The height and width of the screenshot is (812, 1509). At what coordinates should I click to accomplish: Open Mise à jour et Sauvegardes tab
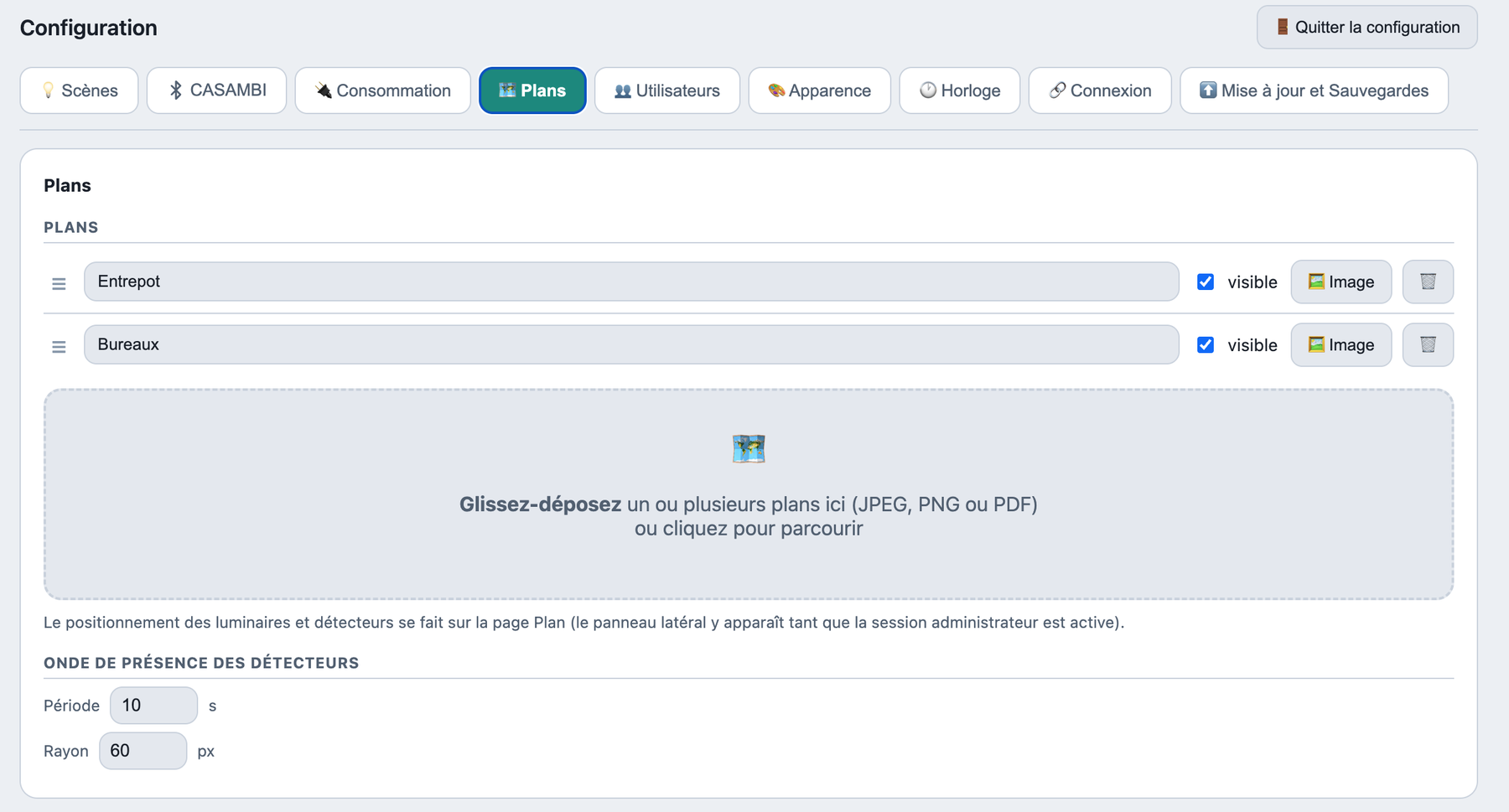point(1314,91)
